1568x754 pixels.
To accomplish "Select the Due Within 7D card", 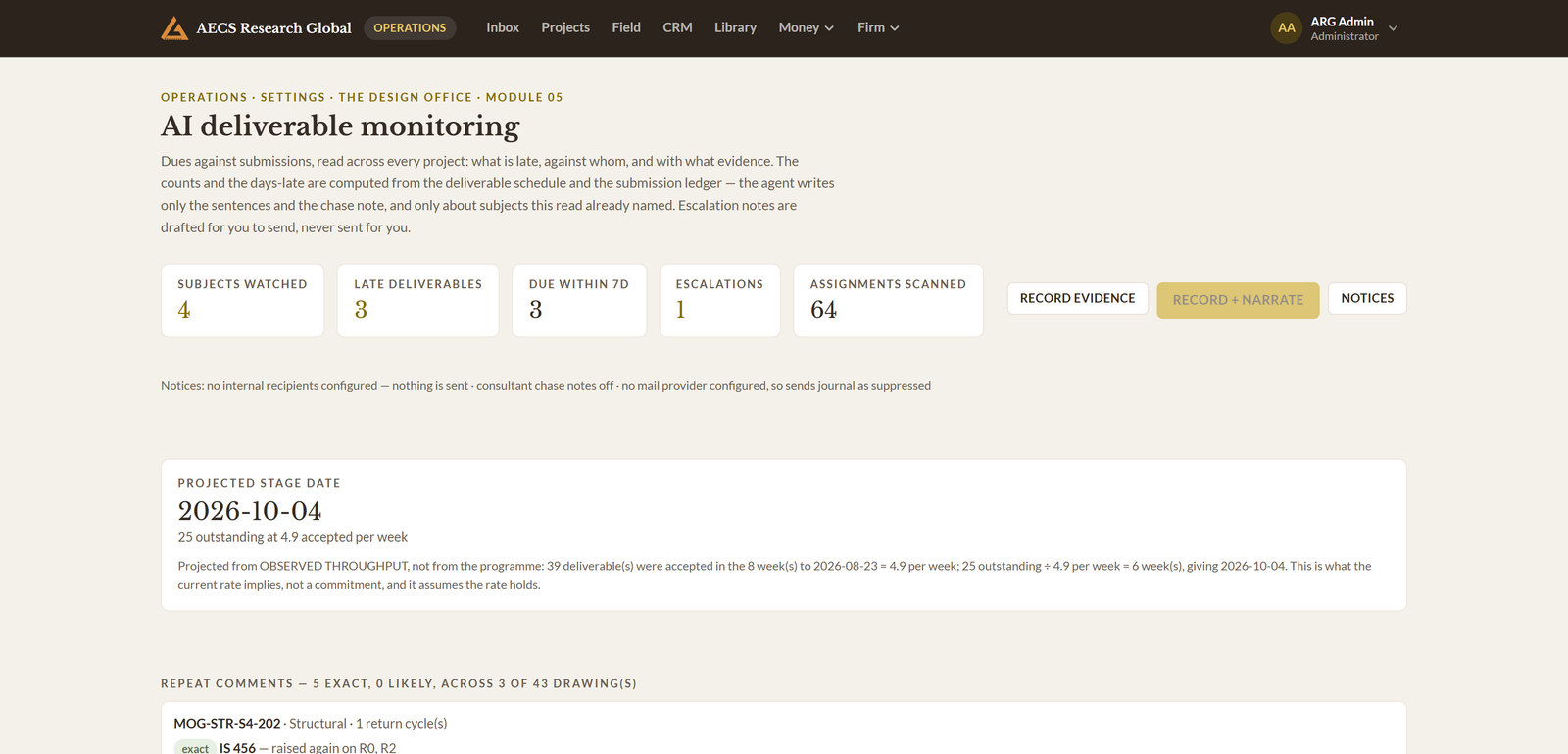I will click(579, 301).
